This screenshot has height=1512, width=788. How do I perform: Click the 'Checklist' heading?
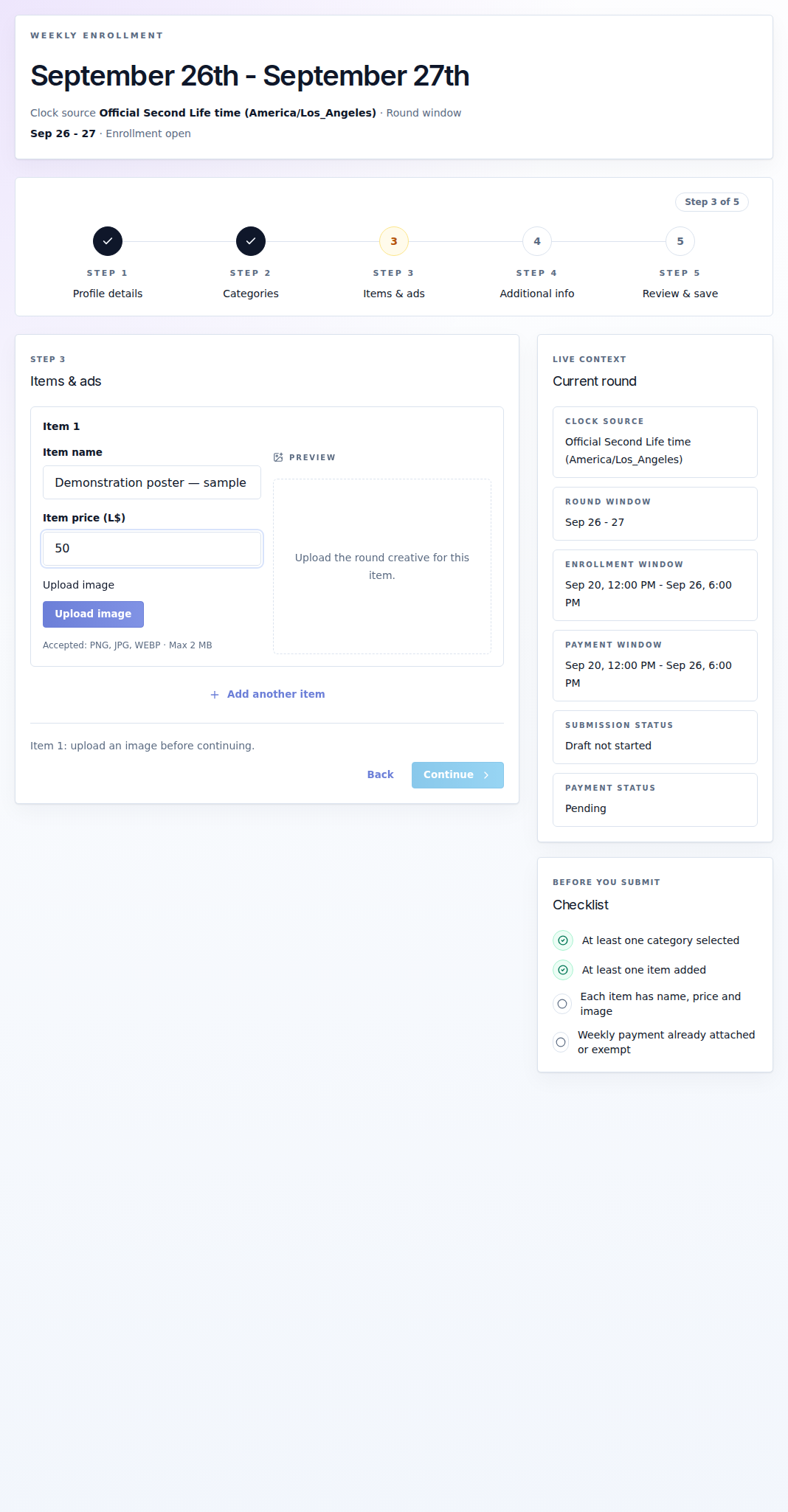(581, 905)
